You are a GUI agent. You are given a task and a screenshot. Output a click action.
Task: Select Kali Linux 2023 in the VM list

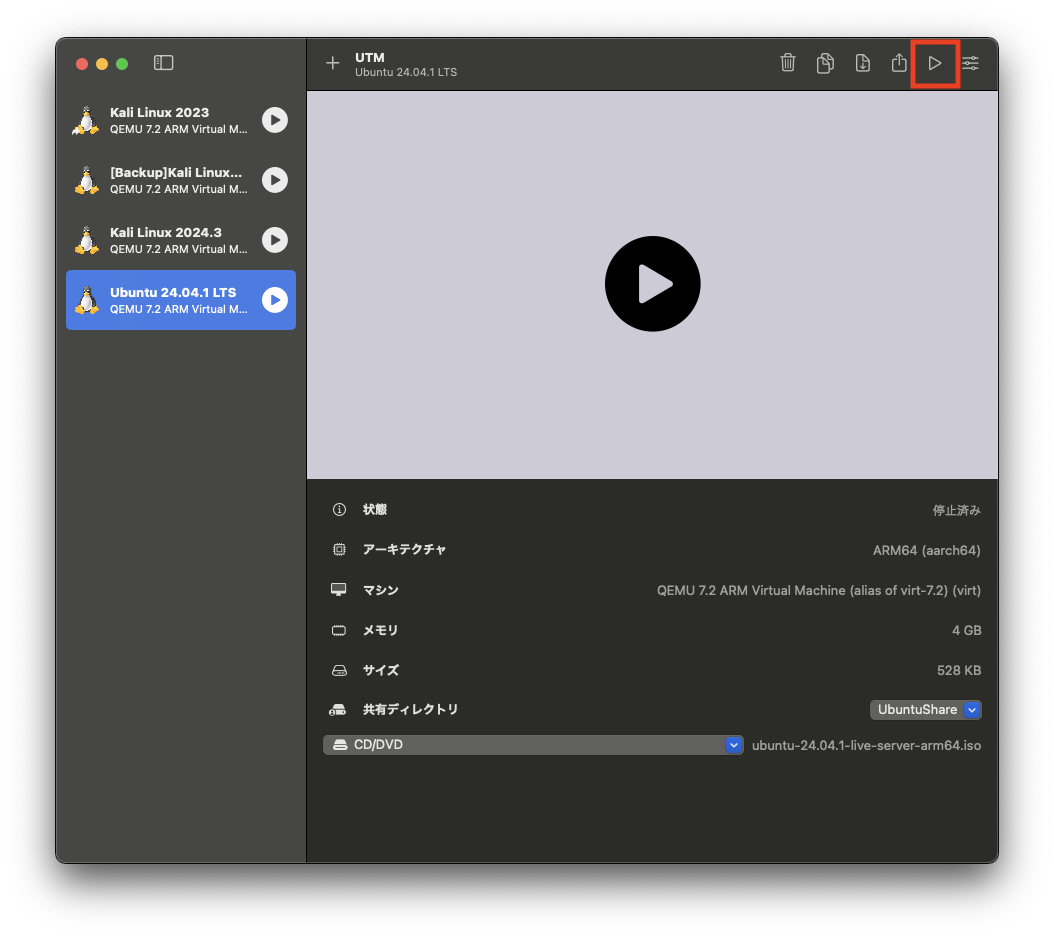(x=181, y=120)
